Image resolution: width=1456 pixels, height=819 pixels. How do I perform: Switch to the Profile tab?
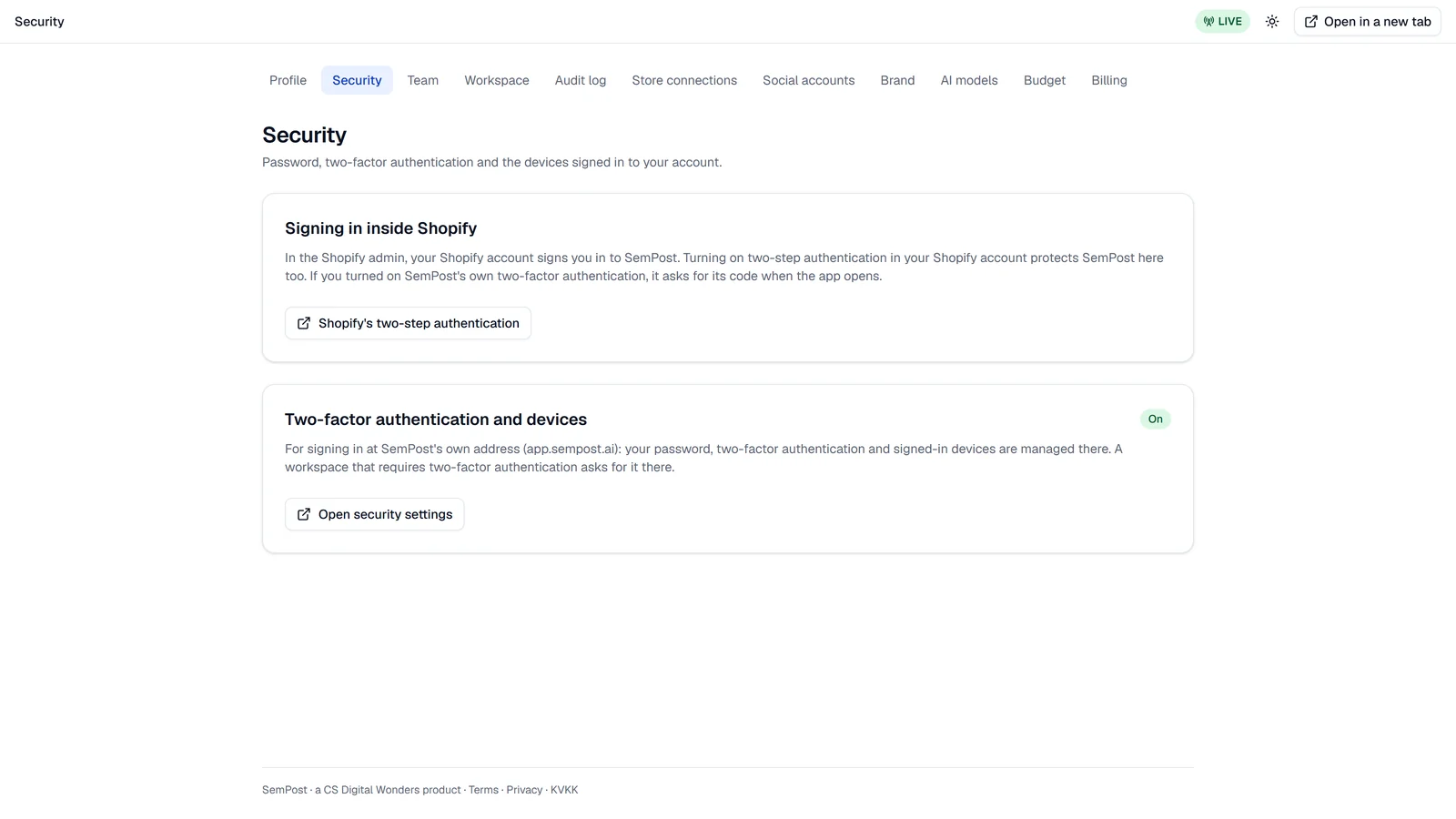[x=288, y=80]
